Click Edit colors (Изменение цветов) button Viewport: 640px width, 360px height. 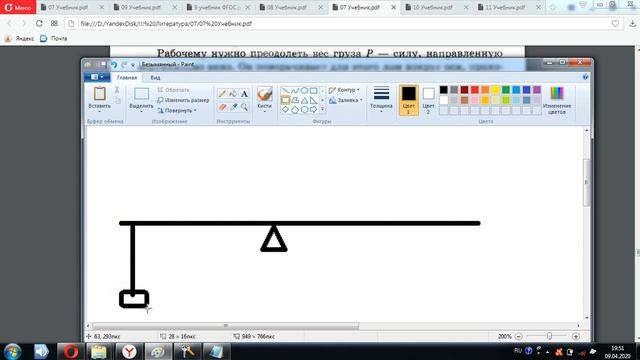click(x=557, y=100)
